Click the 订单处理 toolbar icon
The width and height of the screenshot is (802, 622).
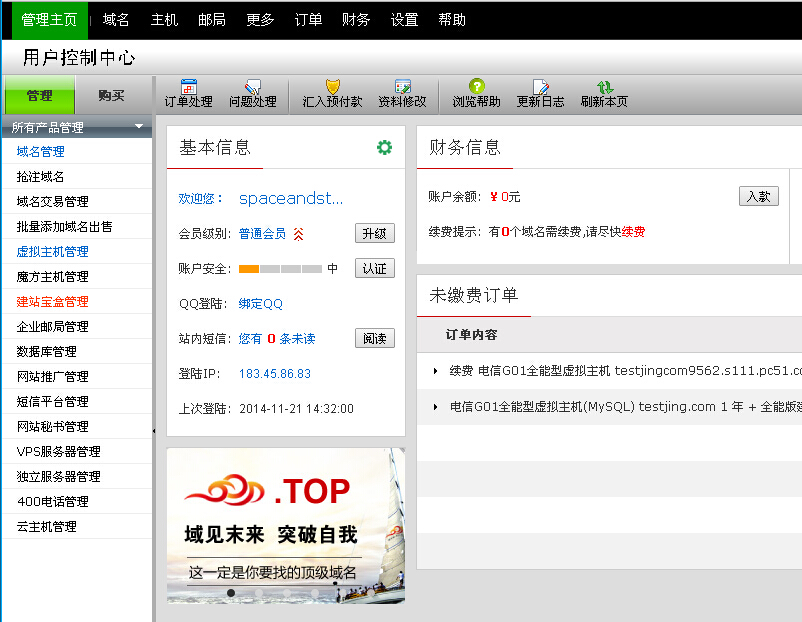point(189,88)
